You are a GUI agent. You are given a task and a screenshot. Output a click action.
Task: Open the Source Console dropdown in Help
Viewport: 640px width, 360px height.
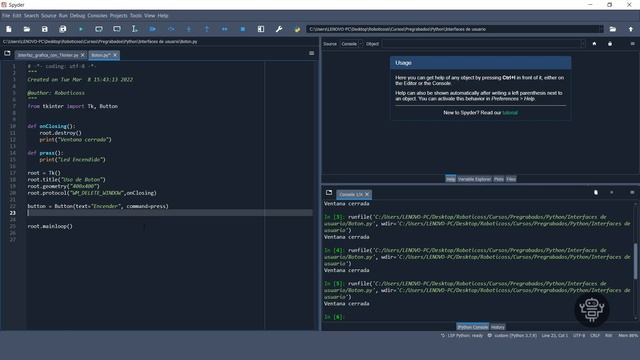pos(351,44)
